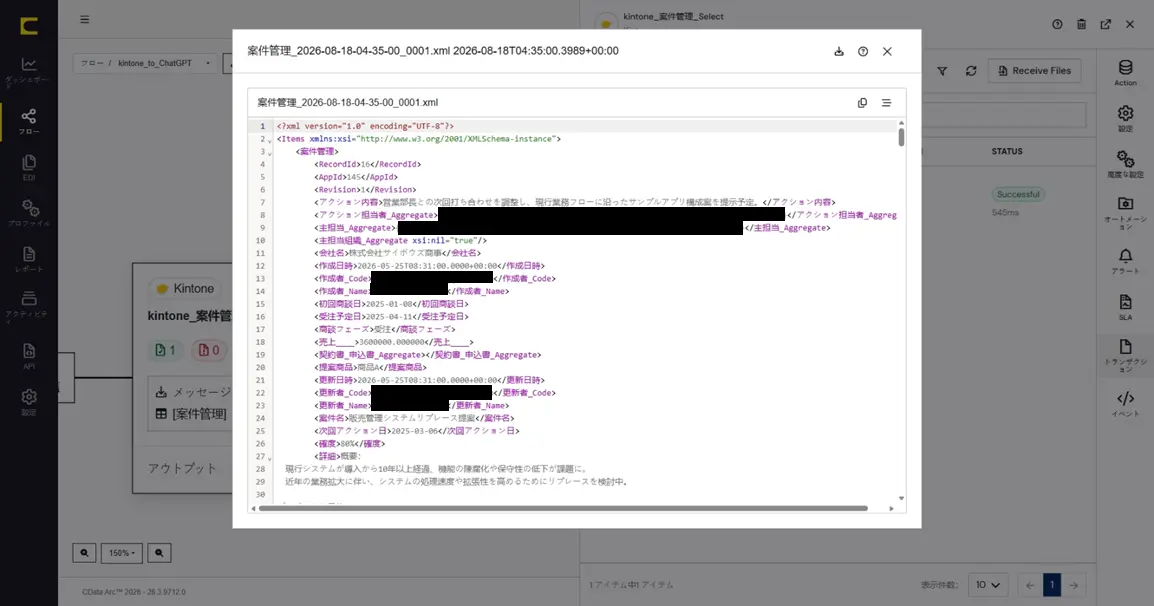The width and height of the screenshot is (1154, 606).
Task: Close the kintone_案件管理_Select panel
Action: coord(1130,24)
